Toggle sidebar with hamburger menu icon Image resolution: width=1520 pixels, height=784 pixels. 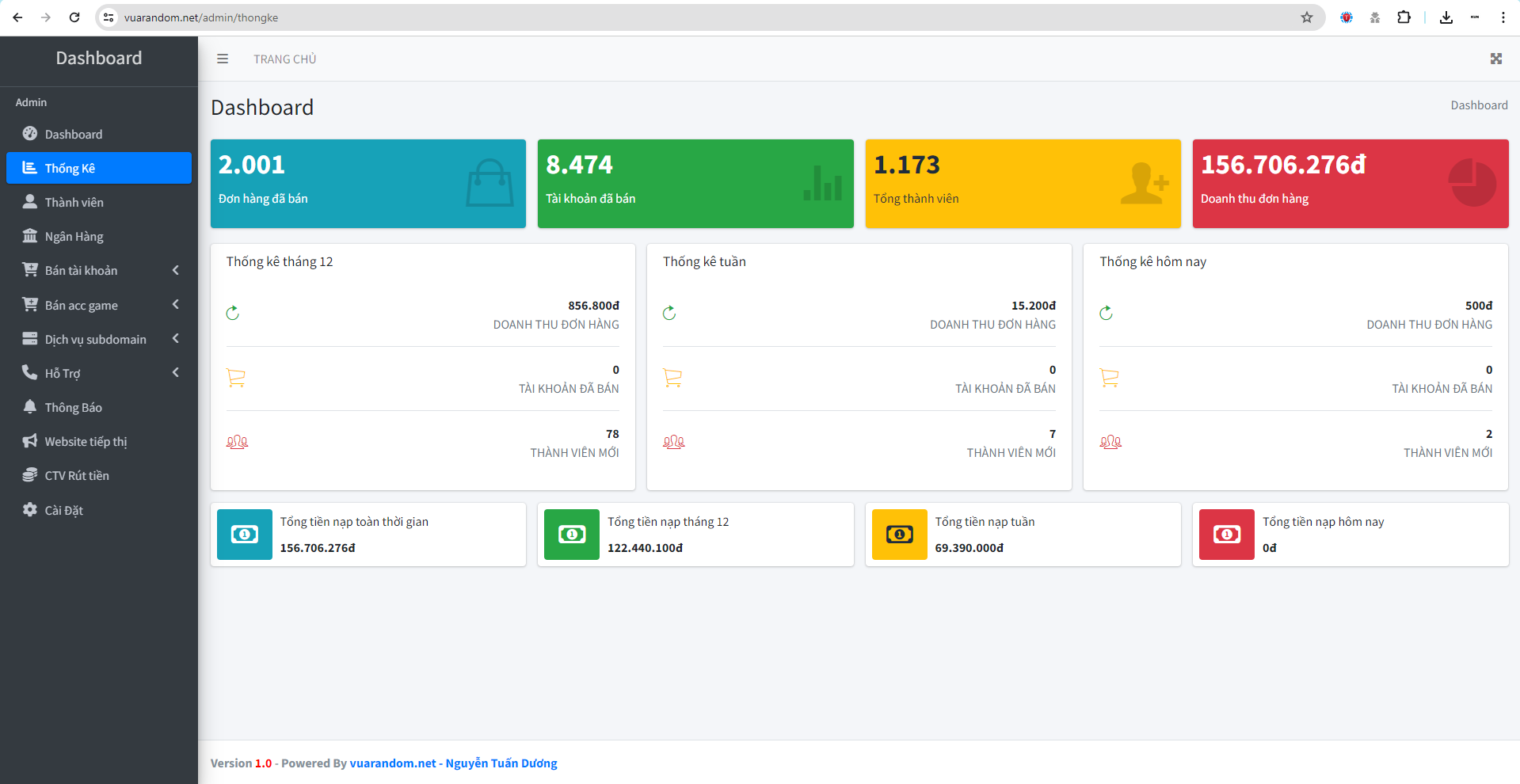223,59
